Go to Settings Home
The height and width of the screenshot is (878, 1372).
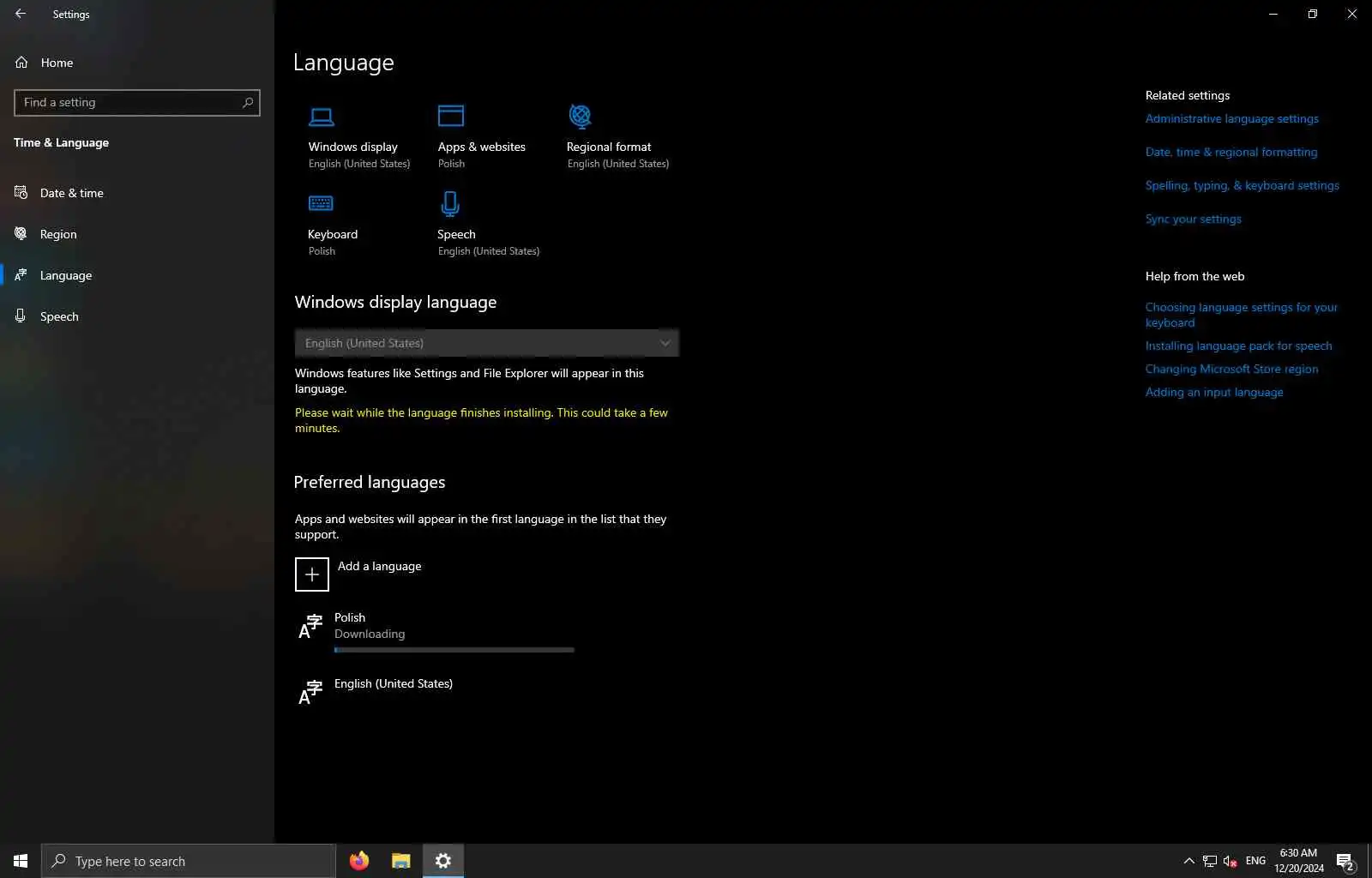[x=137, y=63]
